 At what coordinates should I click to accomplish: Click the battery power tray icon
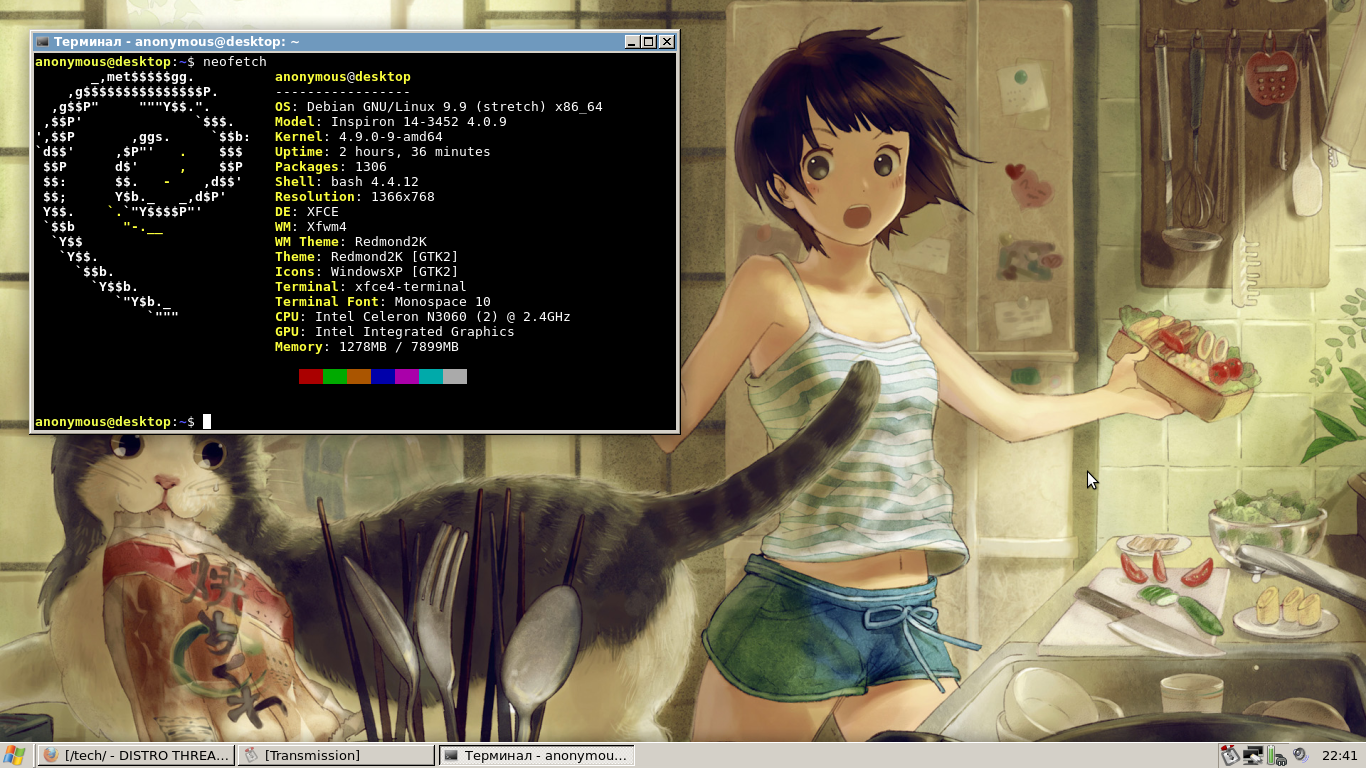coord(1276,755)
